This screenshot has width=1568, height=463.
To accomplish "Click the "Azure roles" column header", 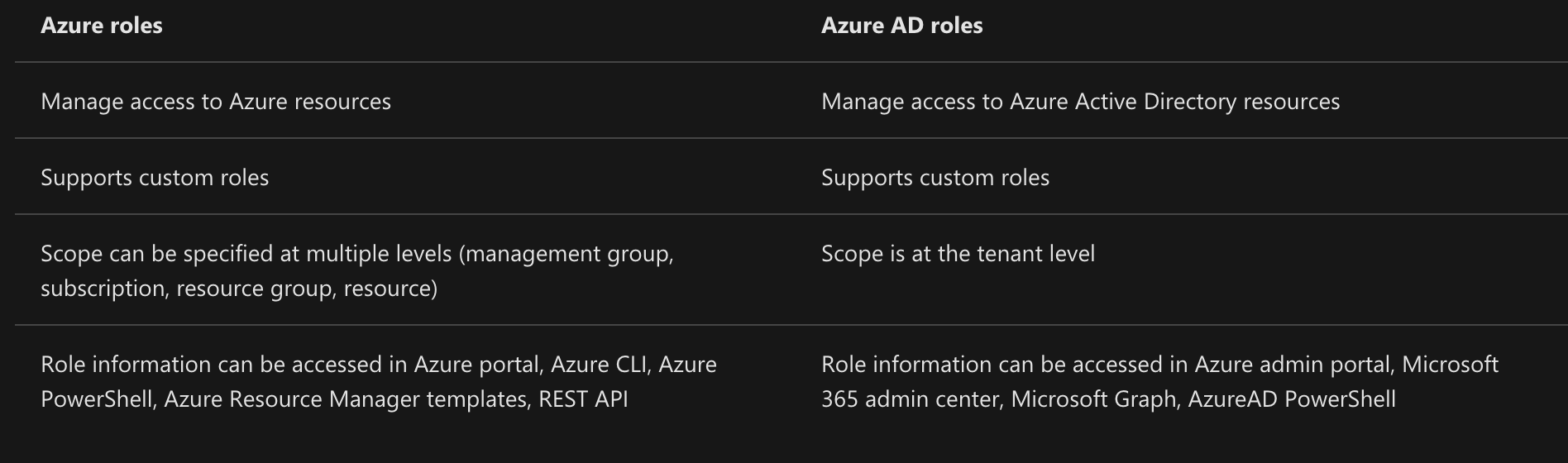I will 102,26.
